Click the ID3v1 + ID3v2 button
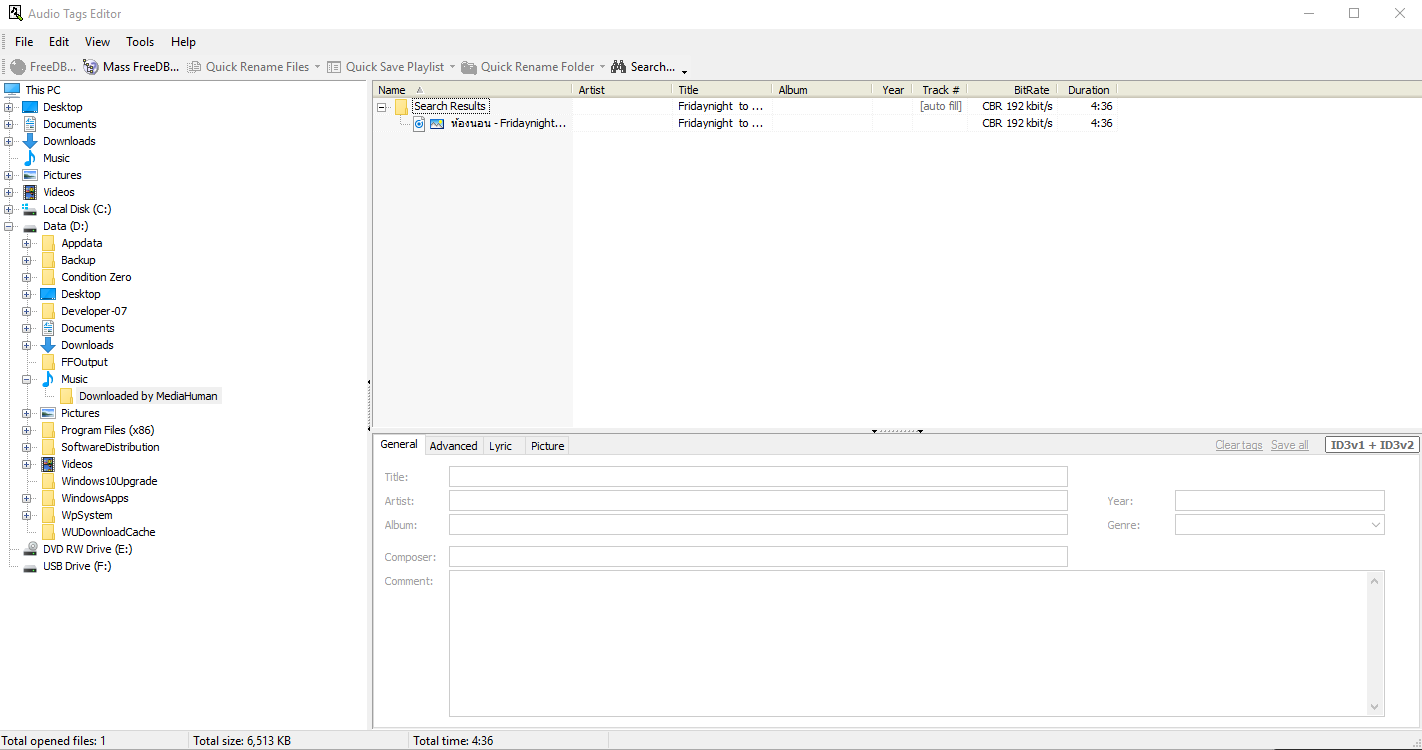1422x750 pixels. [1372, 445]
